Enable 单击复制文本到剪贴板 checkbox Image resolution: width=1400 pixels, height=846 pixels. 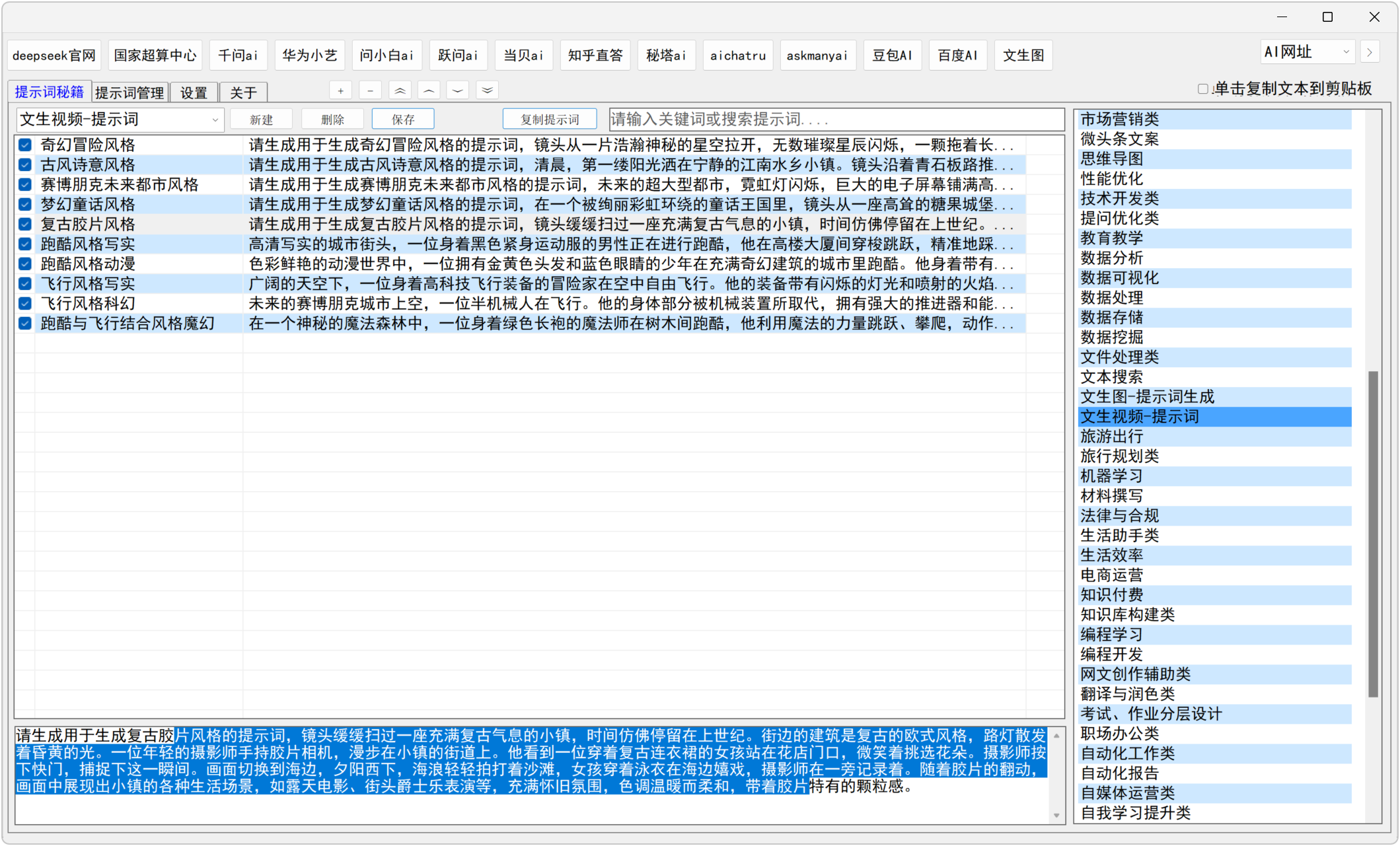click(x=1203, y=89)
